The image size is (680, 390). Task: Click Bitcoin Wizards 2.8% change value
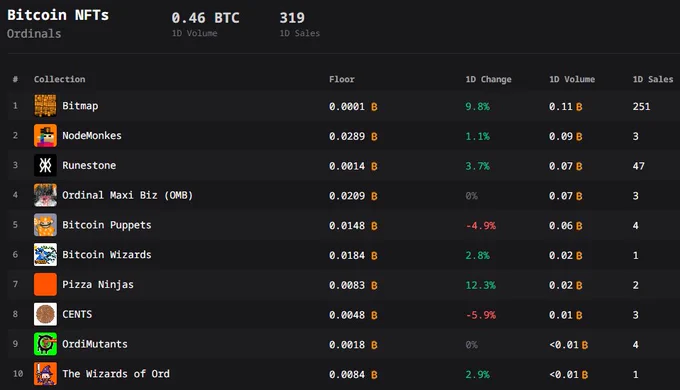pos(477,255)
